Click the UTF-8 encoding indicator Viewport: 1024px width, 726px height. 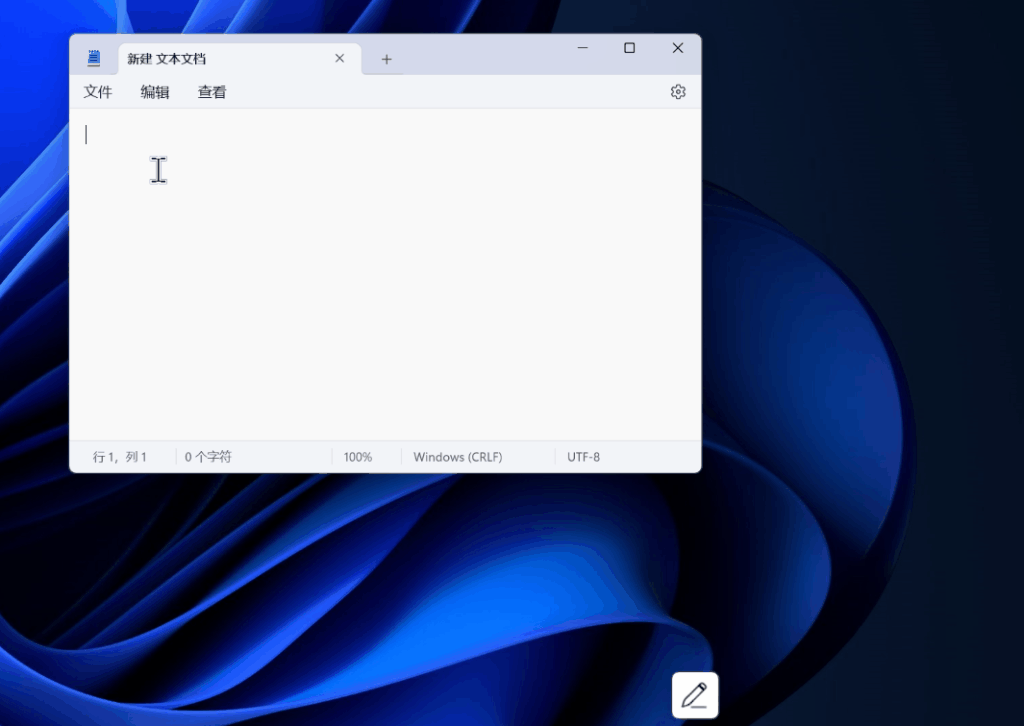tap(584, 457)
